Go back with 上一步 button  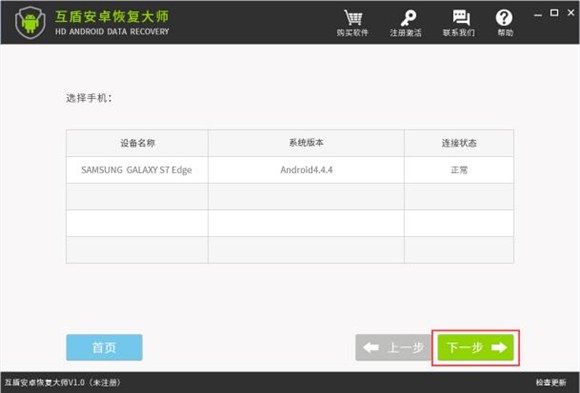pyautogui.click(x=393, y=347)
